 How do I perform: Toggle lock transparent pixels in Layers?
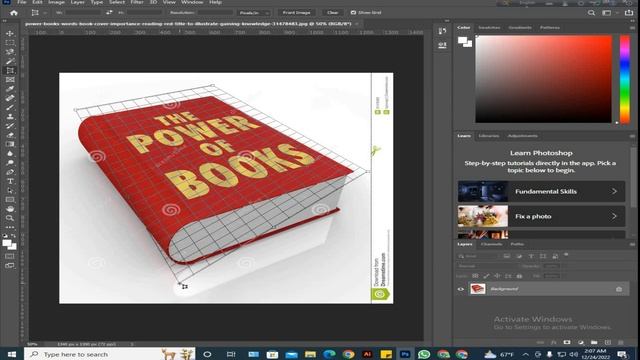(x=475, y=276)
